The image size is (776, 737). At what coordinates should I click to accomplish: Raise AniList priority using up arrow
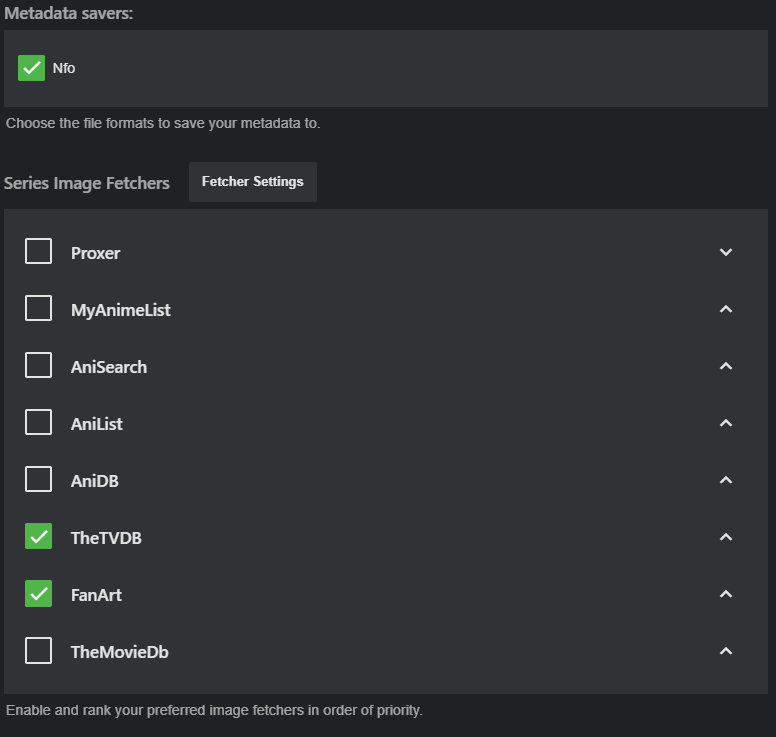pyautogui.click(x=726, y=423)
